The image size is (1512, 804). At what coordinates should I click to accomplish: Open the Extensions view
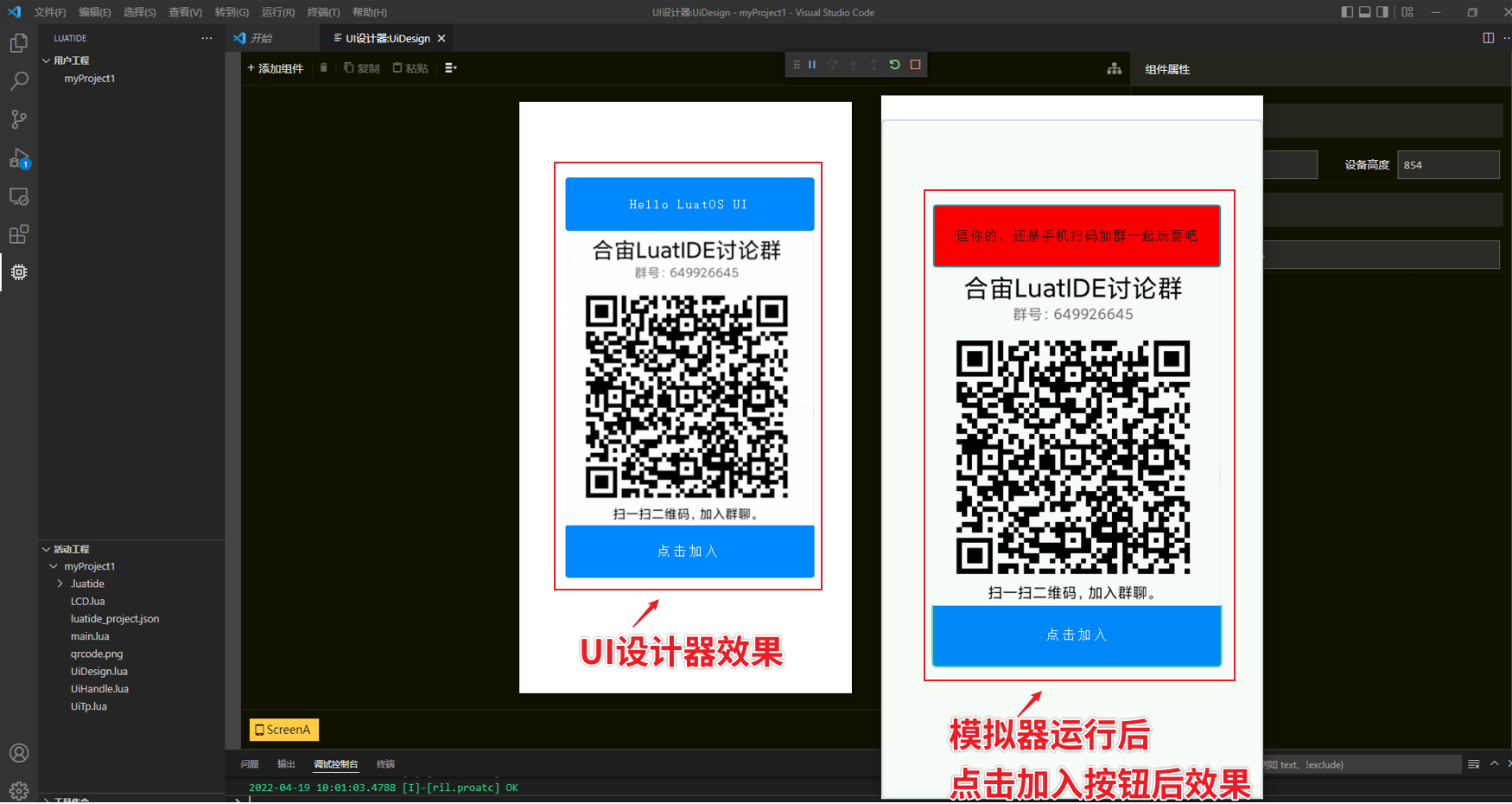18,234
